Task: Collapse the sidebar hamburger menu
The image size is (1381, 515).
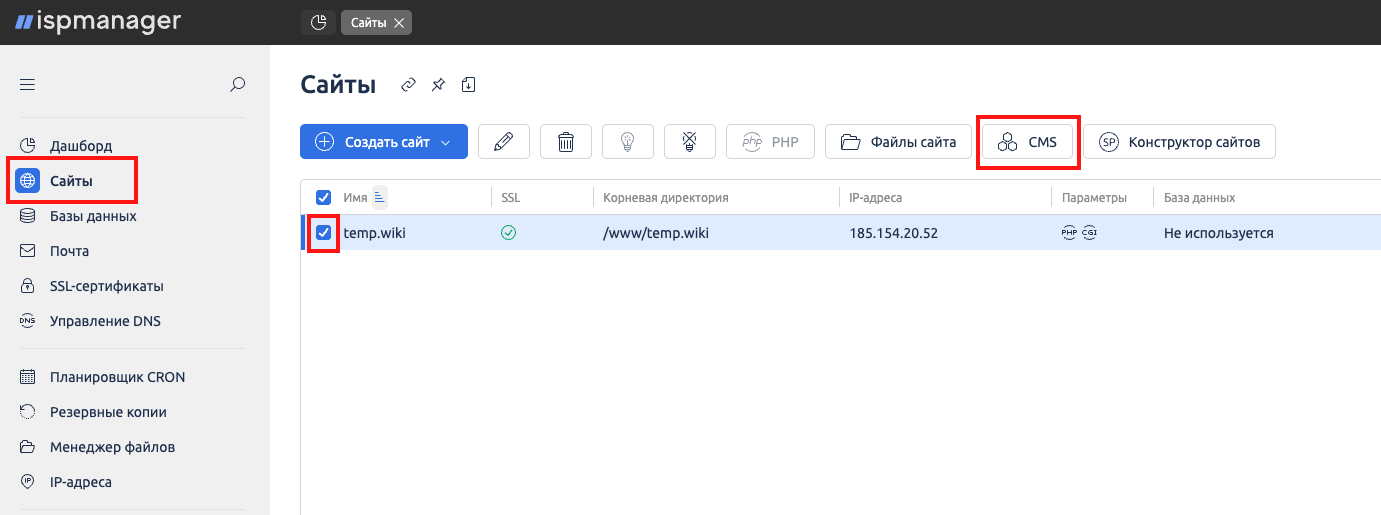Action: (27, 85)
